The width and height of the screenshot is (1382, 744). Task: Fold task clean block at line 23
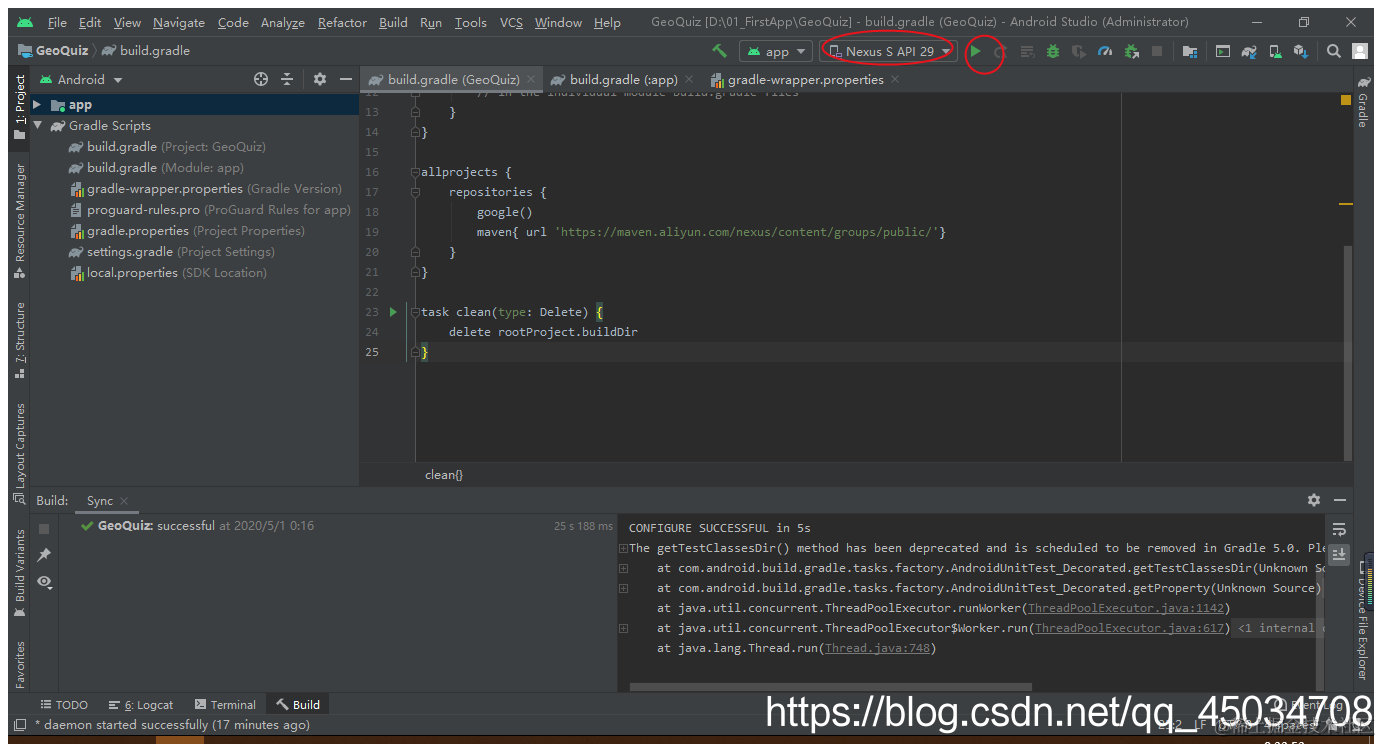(x=415, y=312)
